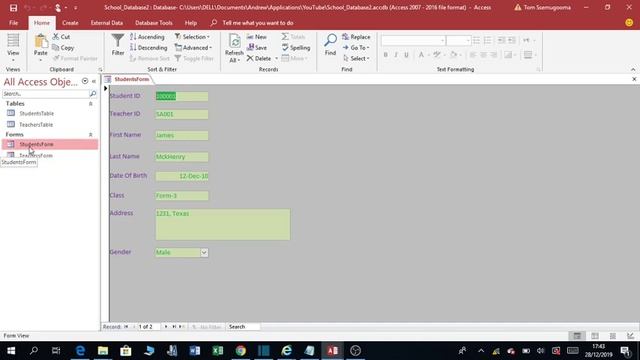This screenshot has width=640, height=360.
Task: Save the current record
Action: (x=257, y=48)
